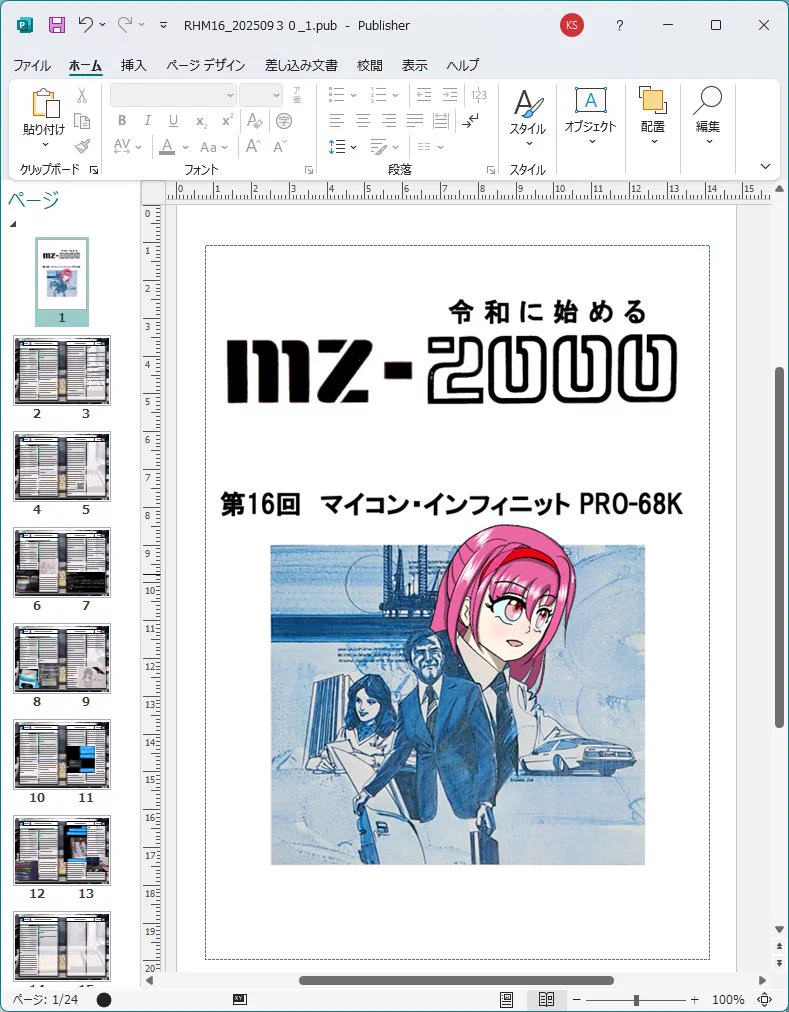Click the font color A button
Viewport: 789px width, 1012px height.
(167, 147)
